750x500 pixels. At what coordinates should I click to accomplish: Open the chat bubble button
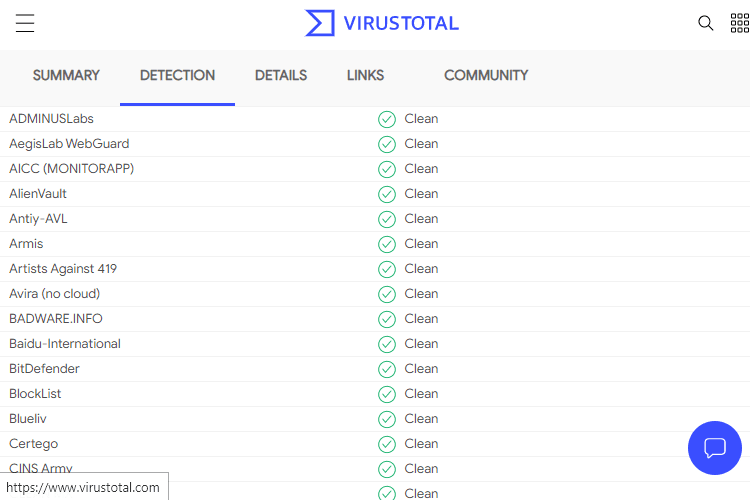[715, 448]
